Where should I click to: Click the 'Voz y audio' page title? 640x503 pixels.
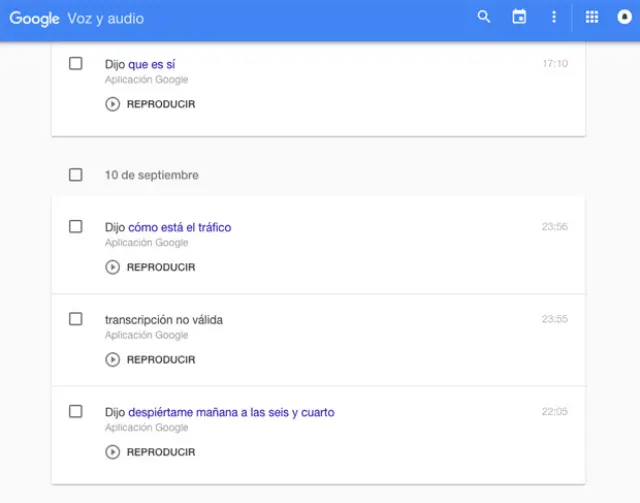[106, 18]
